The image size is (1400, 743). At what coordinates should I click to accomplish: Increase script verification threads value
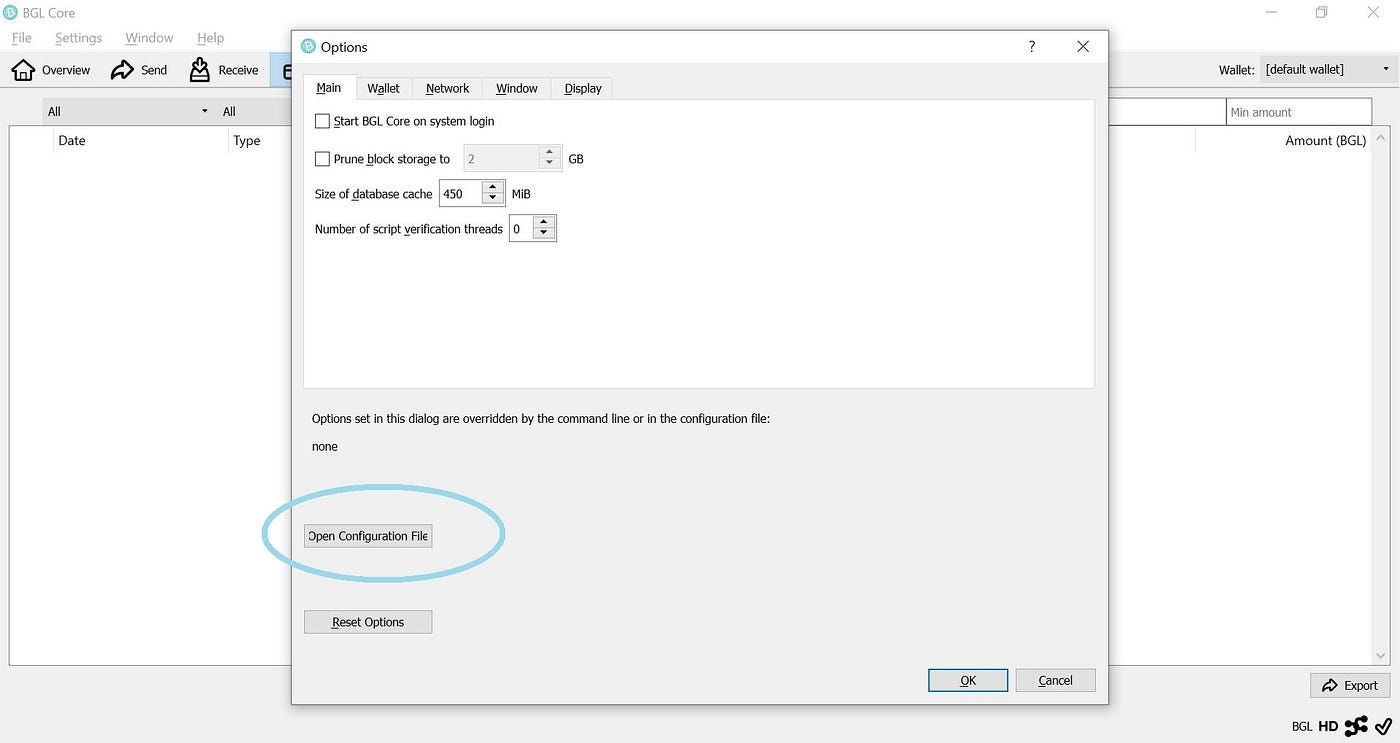[543, 223]
